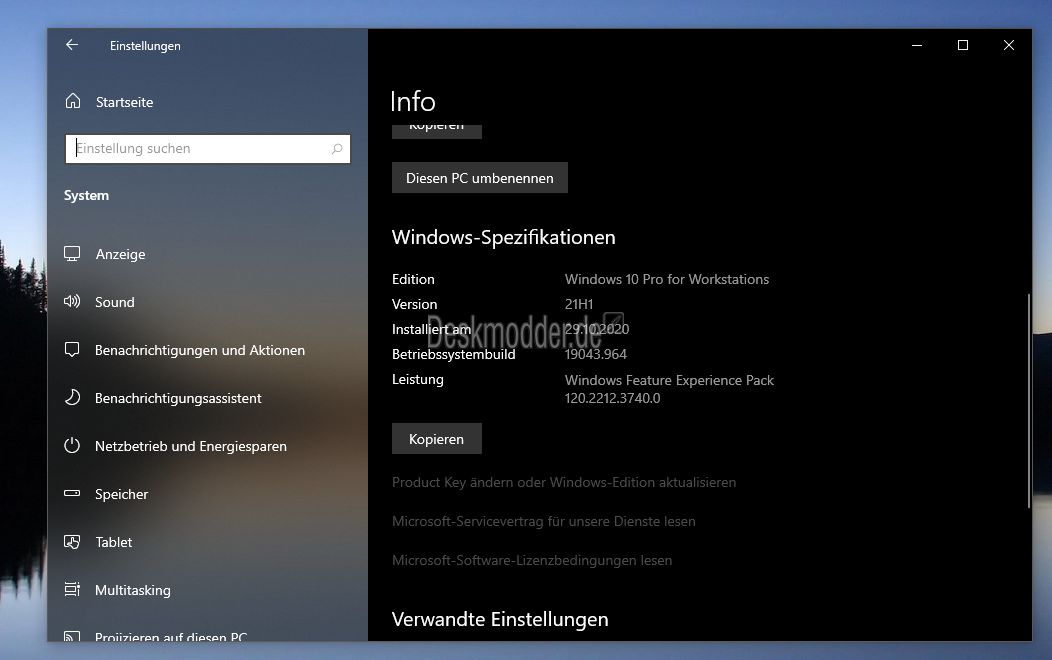Minimize the Einstellungen window
This screenshot has width=1052, height=660.
click(917, 45)
